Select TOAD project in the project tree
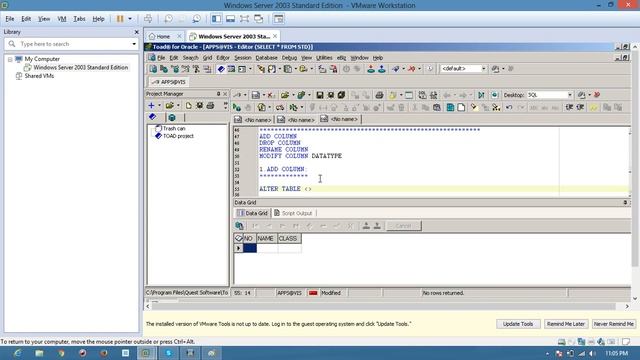 (x=178, y=136)
